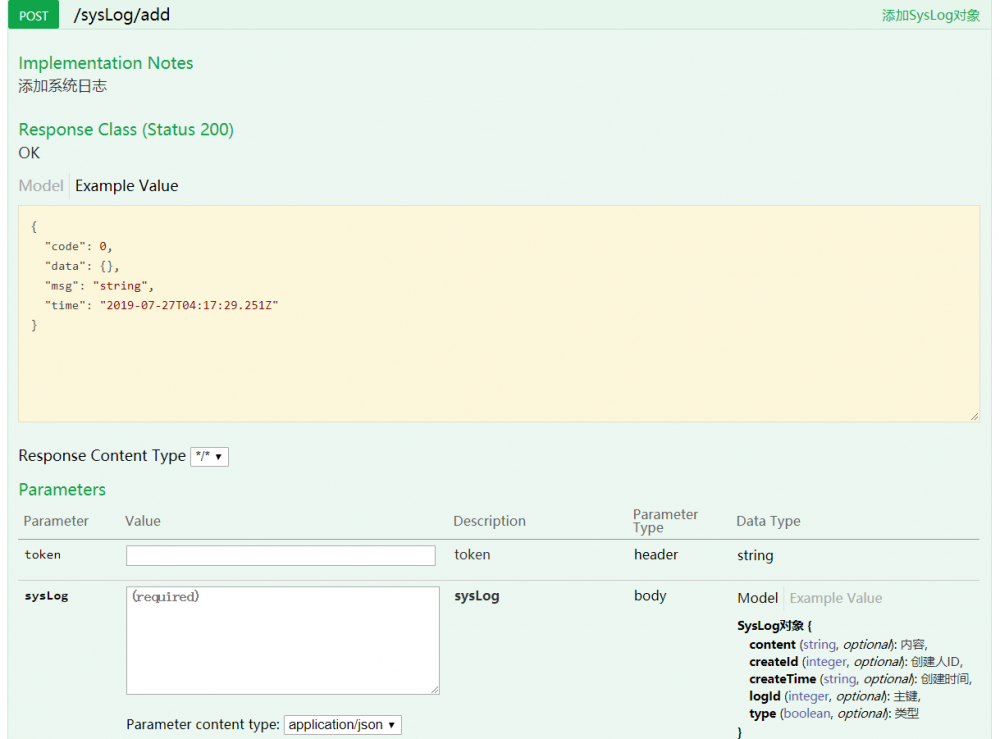
Task: Click the Description column header
Action: coord(489,521)
